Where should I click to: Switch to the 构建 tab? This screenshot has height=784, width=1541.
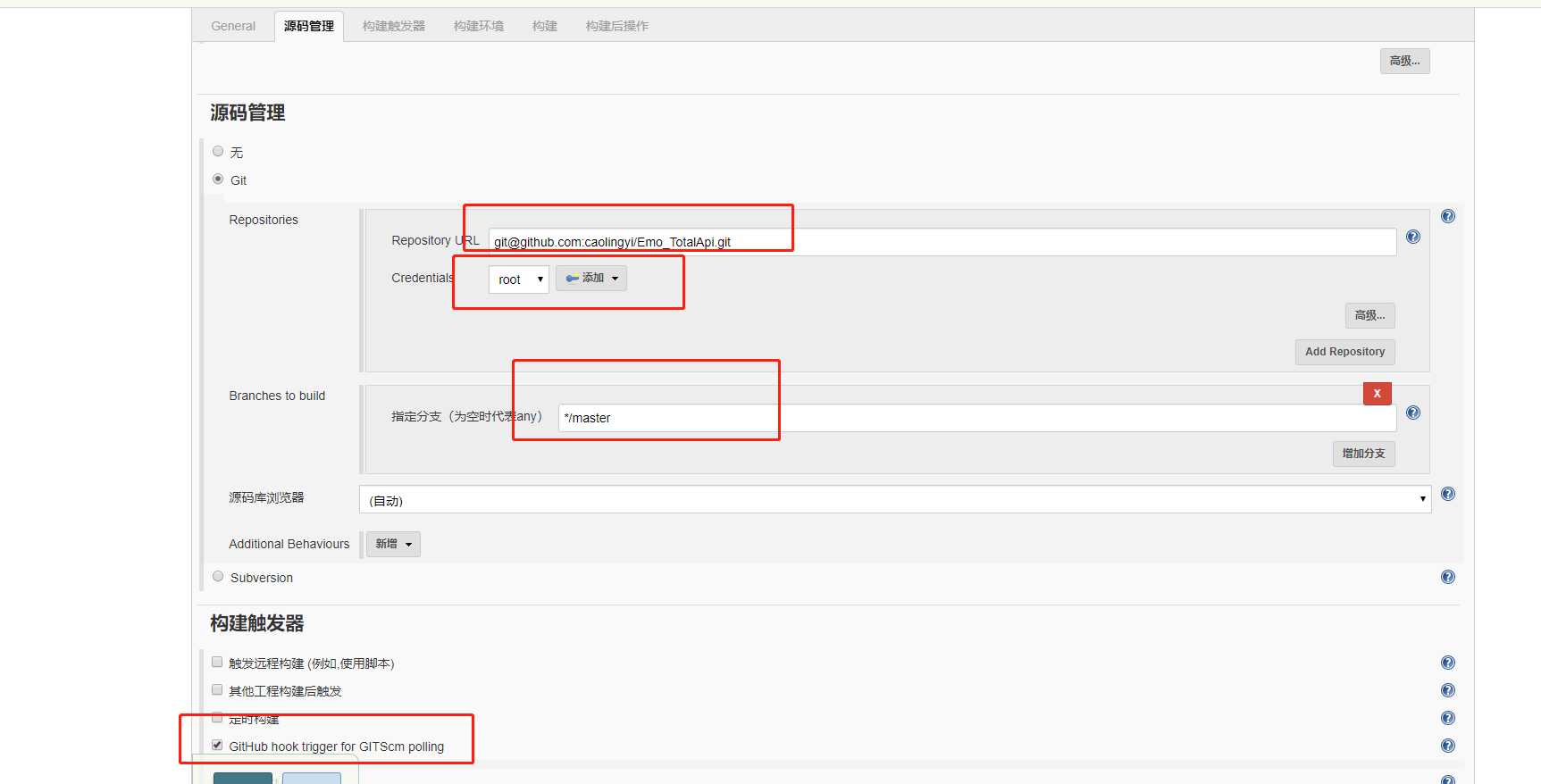[x=545, y=26]
